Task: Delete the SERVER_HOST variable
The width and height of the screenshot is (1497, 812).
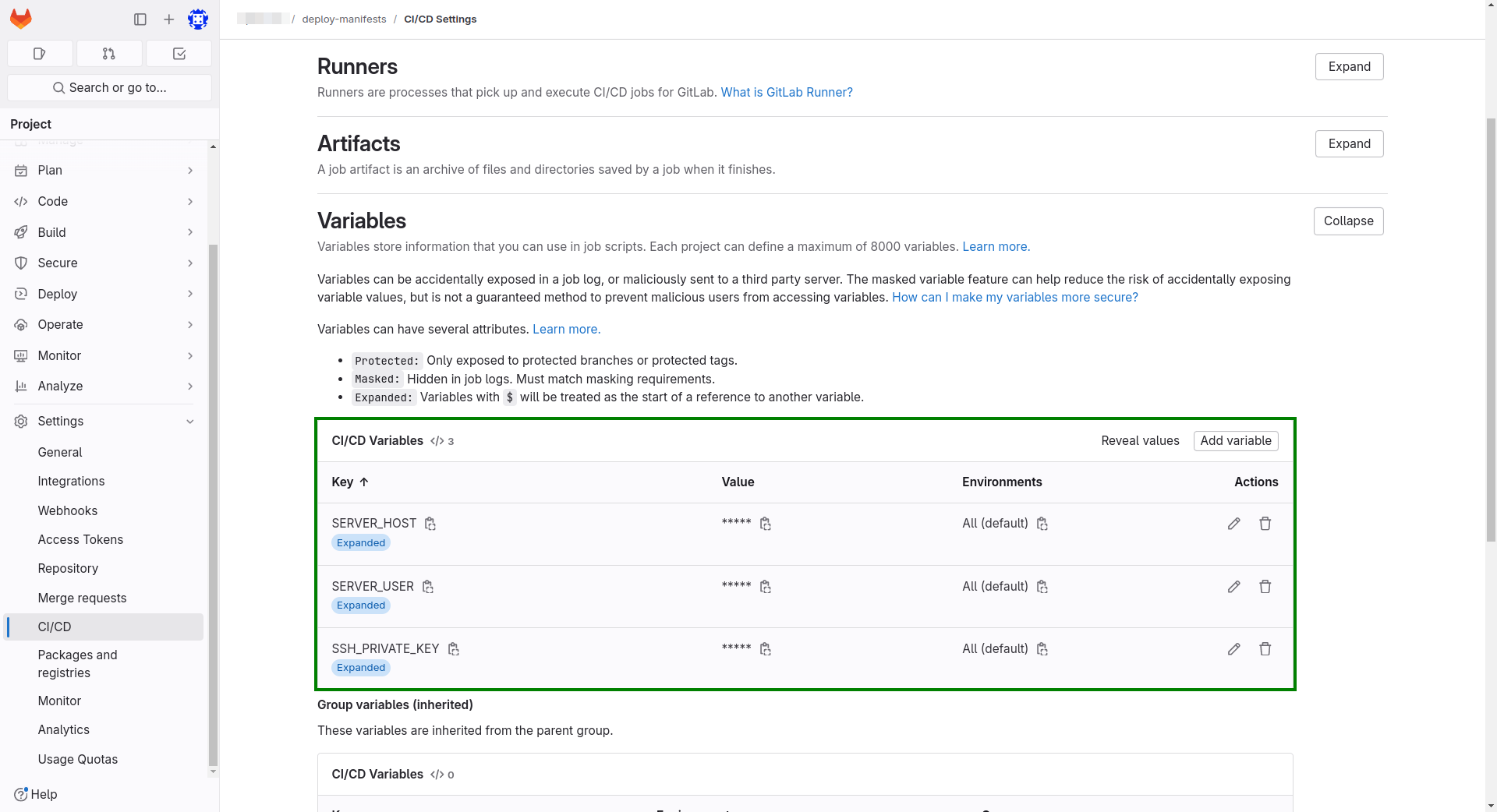Action: 1265,524
